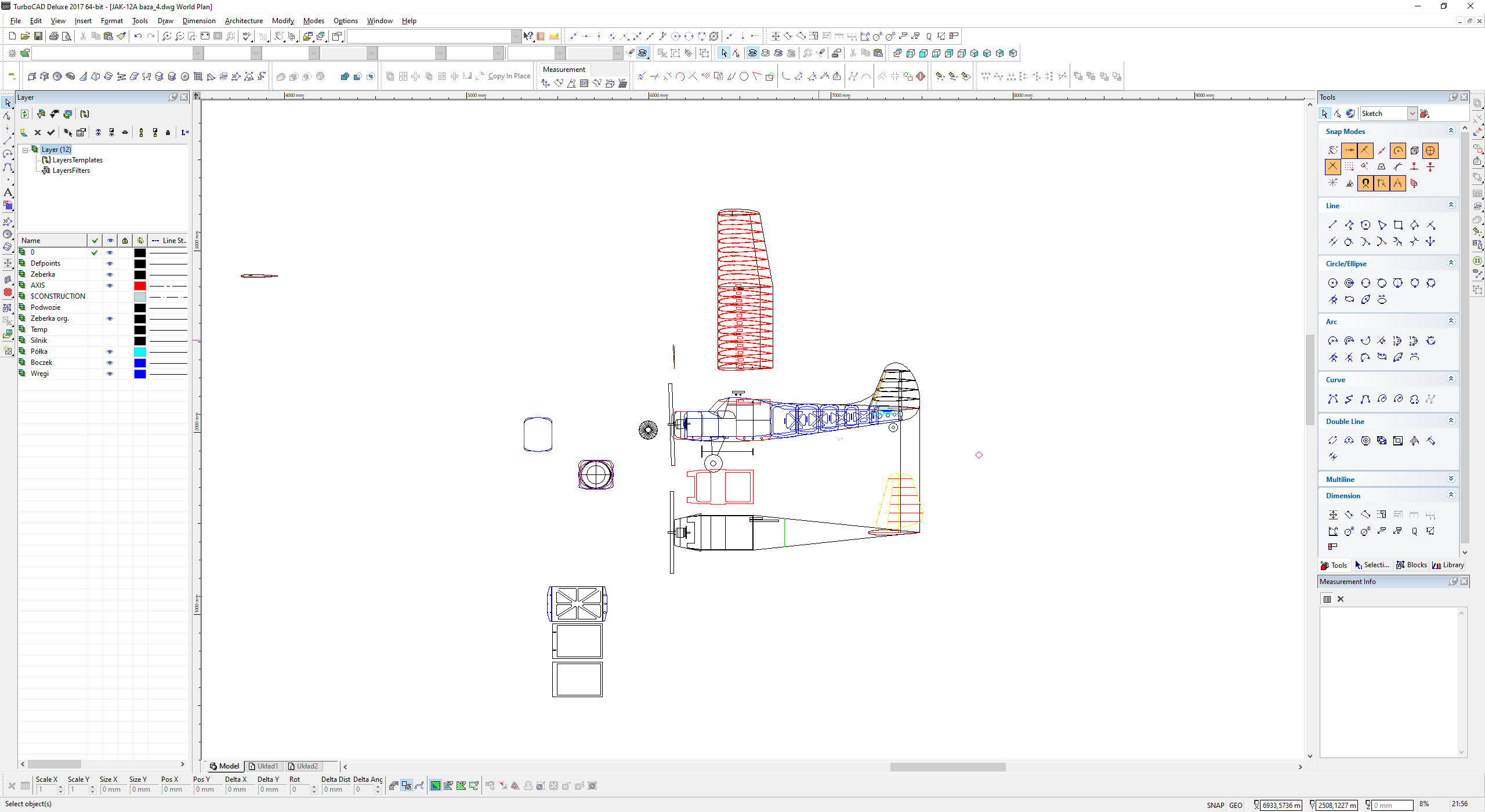This screenshot has height=812, width=1485.
Task: Expand the Multiline palette section
Action: point(1451,478)
